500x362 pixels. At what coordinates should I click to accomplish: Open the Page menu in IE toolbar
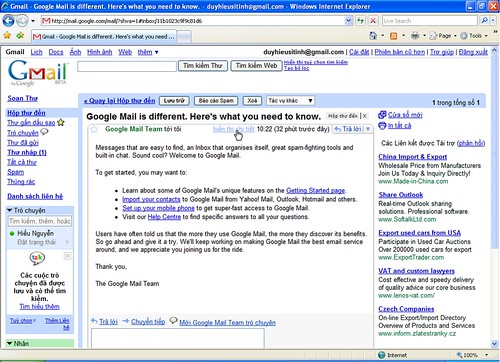pos(443,36)
